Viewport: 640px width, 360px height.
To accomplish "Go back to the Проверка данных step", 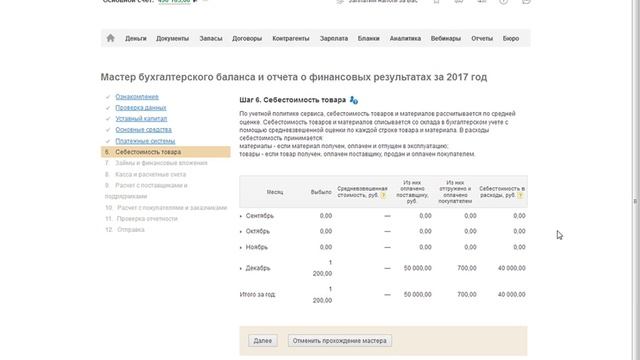I will (140, 108).
